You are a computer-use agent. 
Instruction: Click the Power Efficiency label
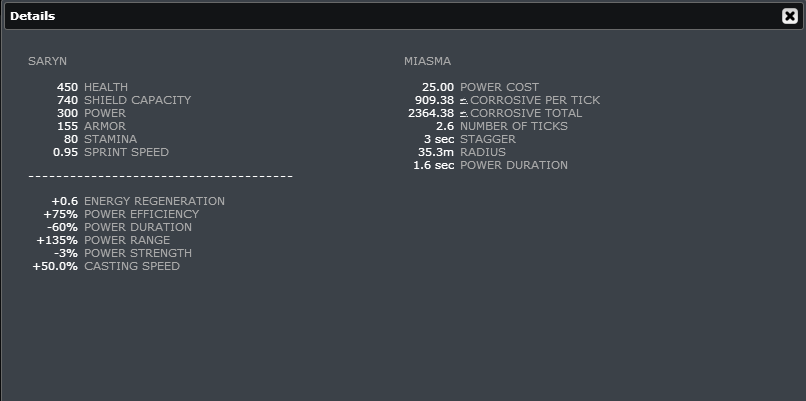point(141,214)
